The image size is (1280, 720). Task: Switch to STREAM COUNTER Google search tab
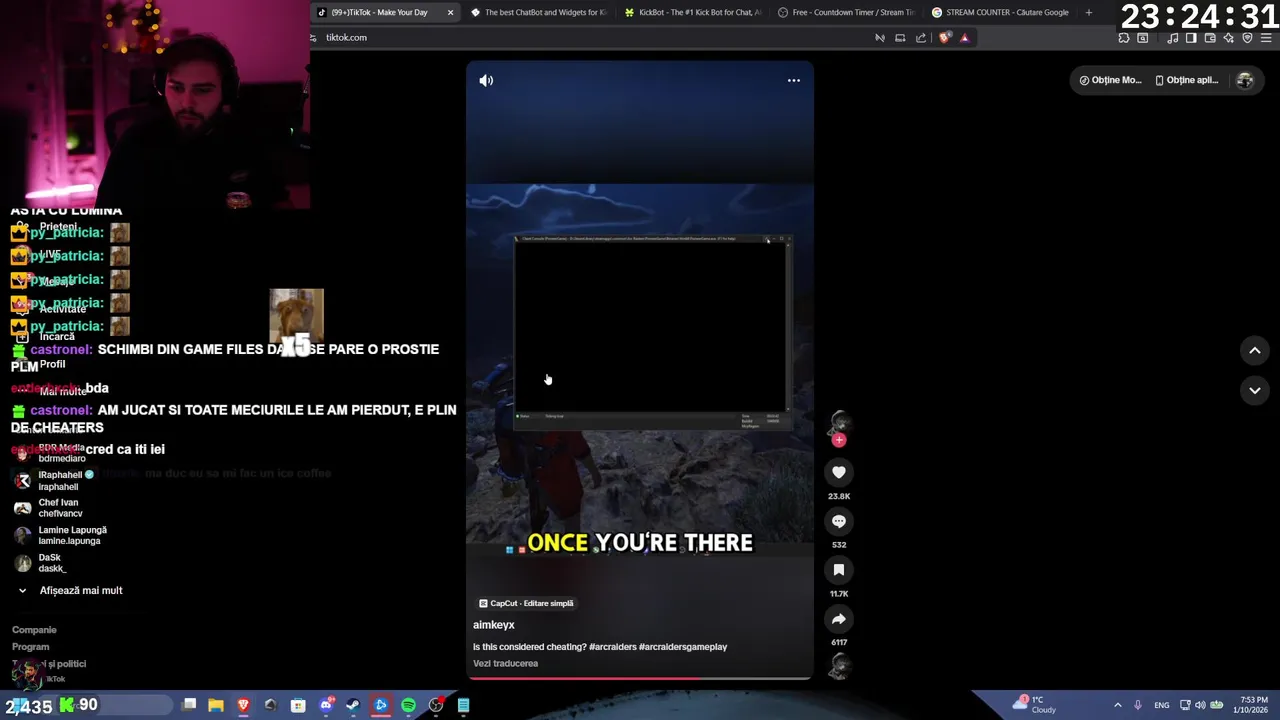pos(1000,13)
